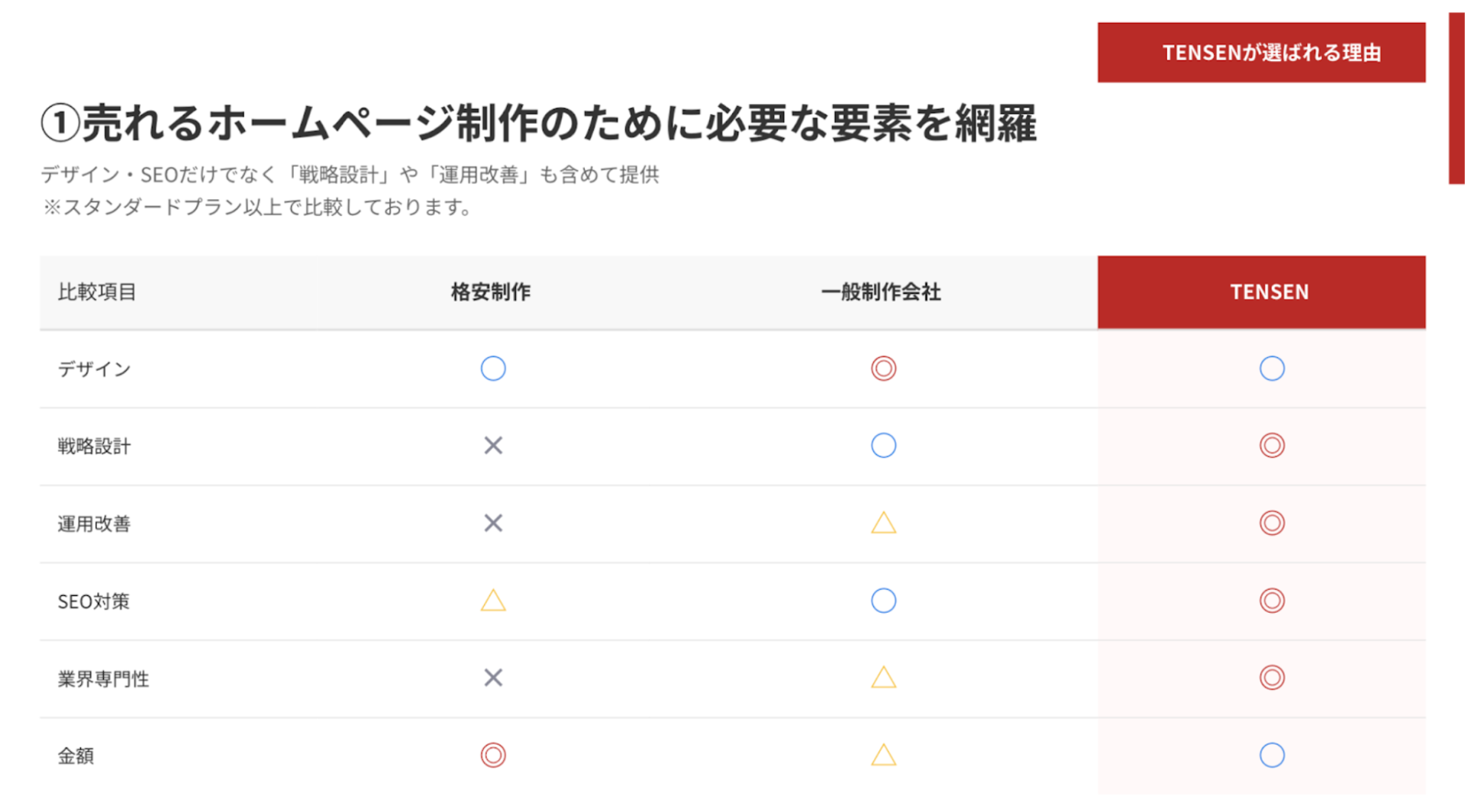Click X mark for 格安制作 業界専門性
Viewport: 1484px width, 812px height.
(493, 678)
